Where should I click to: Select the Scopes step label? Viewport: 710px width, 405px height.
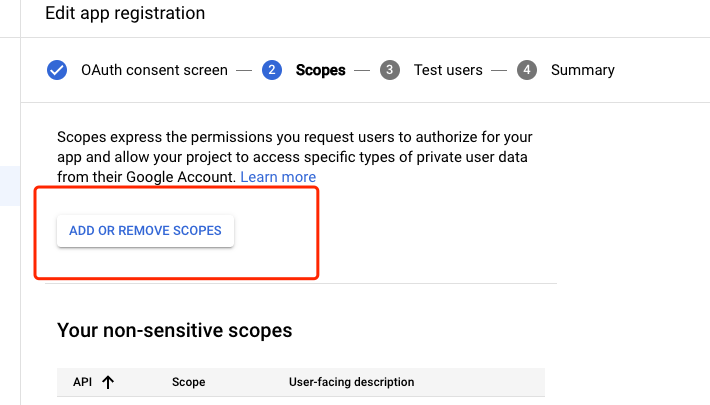[320, 70]
